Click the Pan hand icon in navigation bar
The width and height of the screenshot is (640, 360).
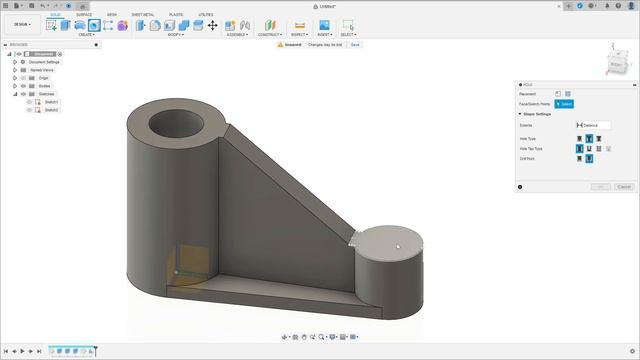coord(304,337)
